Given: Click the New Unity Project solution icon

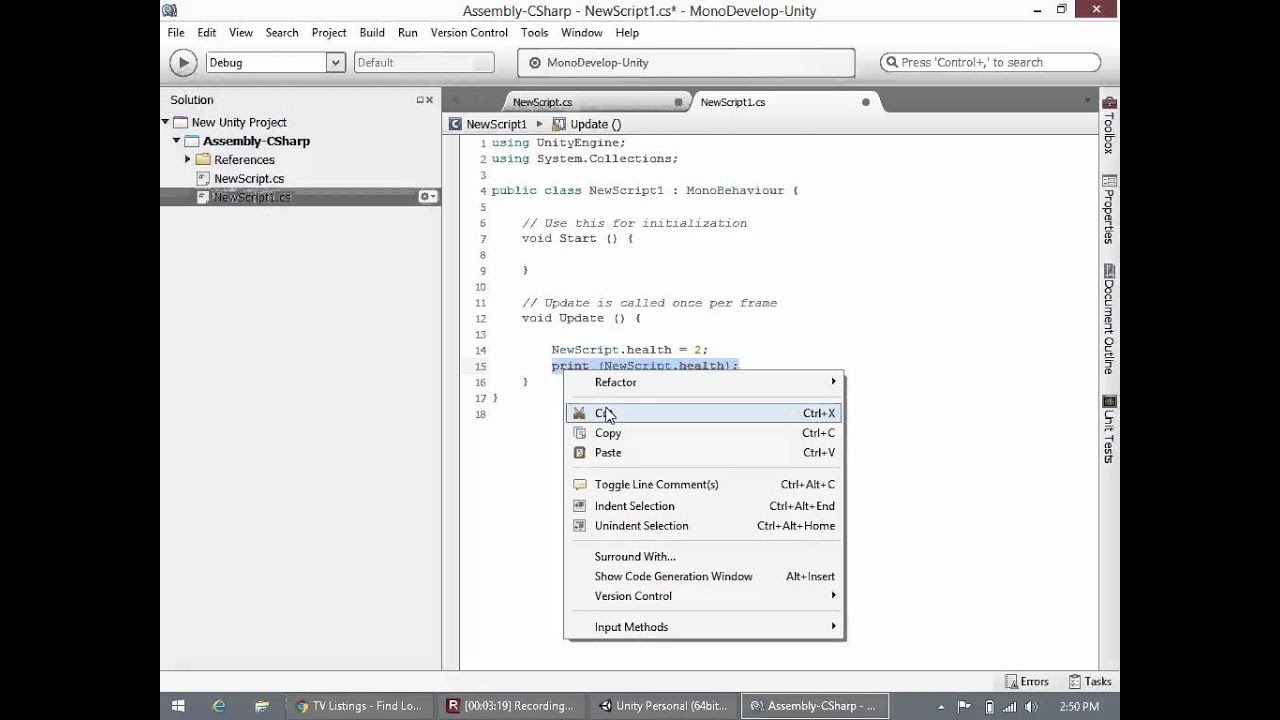Looking at the screenshot, I should (x=181, y=122).
